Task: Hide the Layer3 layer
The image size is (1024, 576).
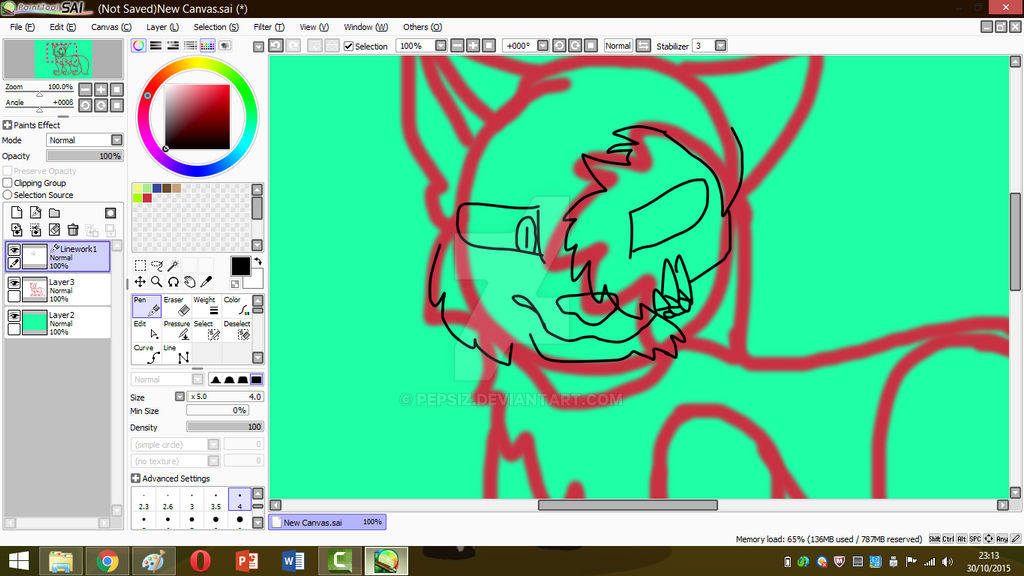Action: [x=15, y=283]
